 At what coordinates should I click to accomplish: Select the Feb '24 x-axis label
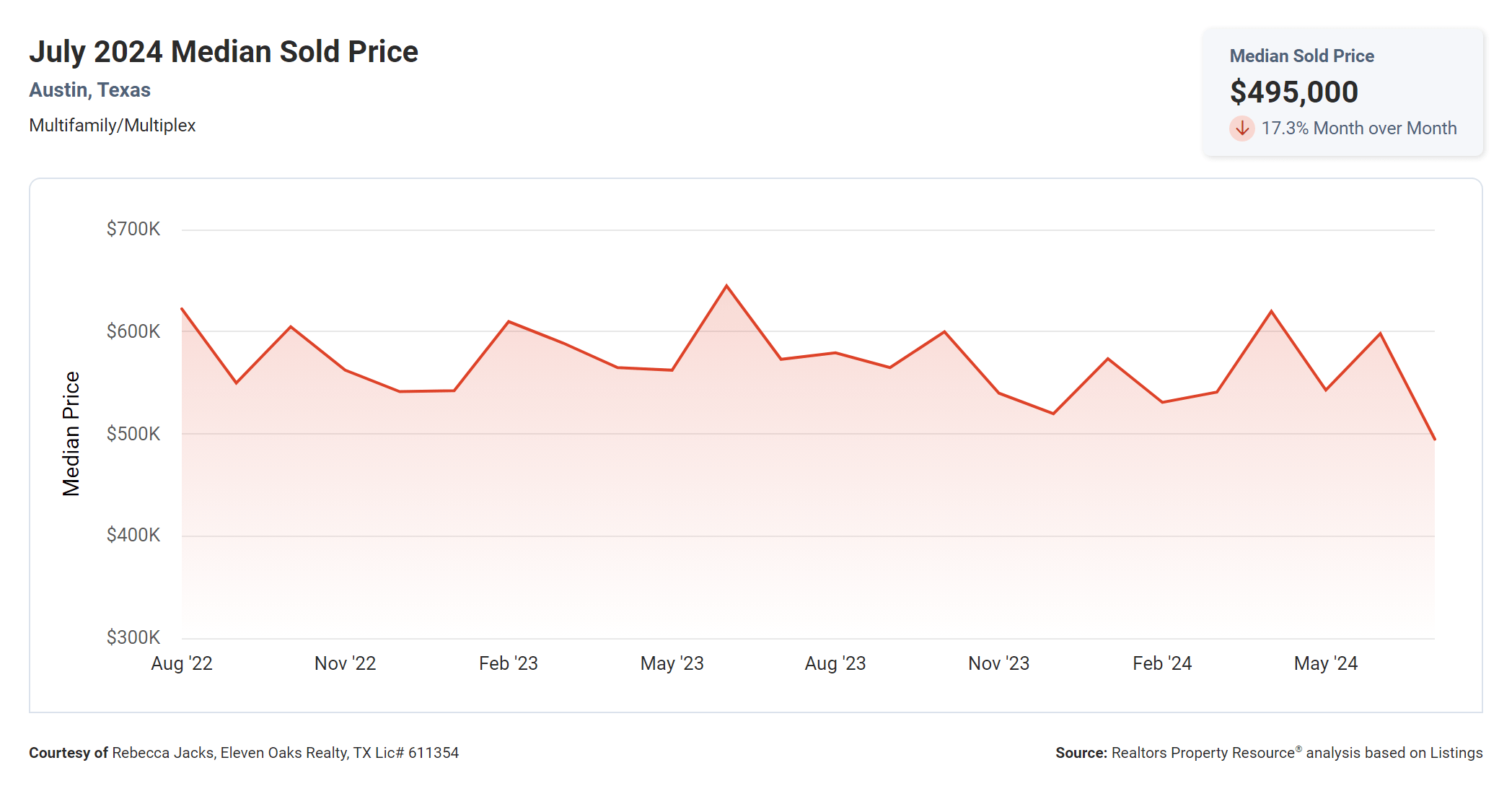[1162, 663]
